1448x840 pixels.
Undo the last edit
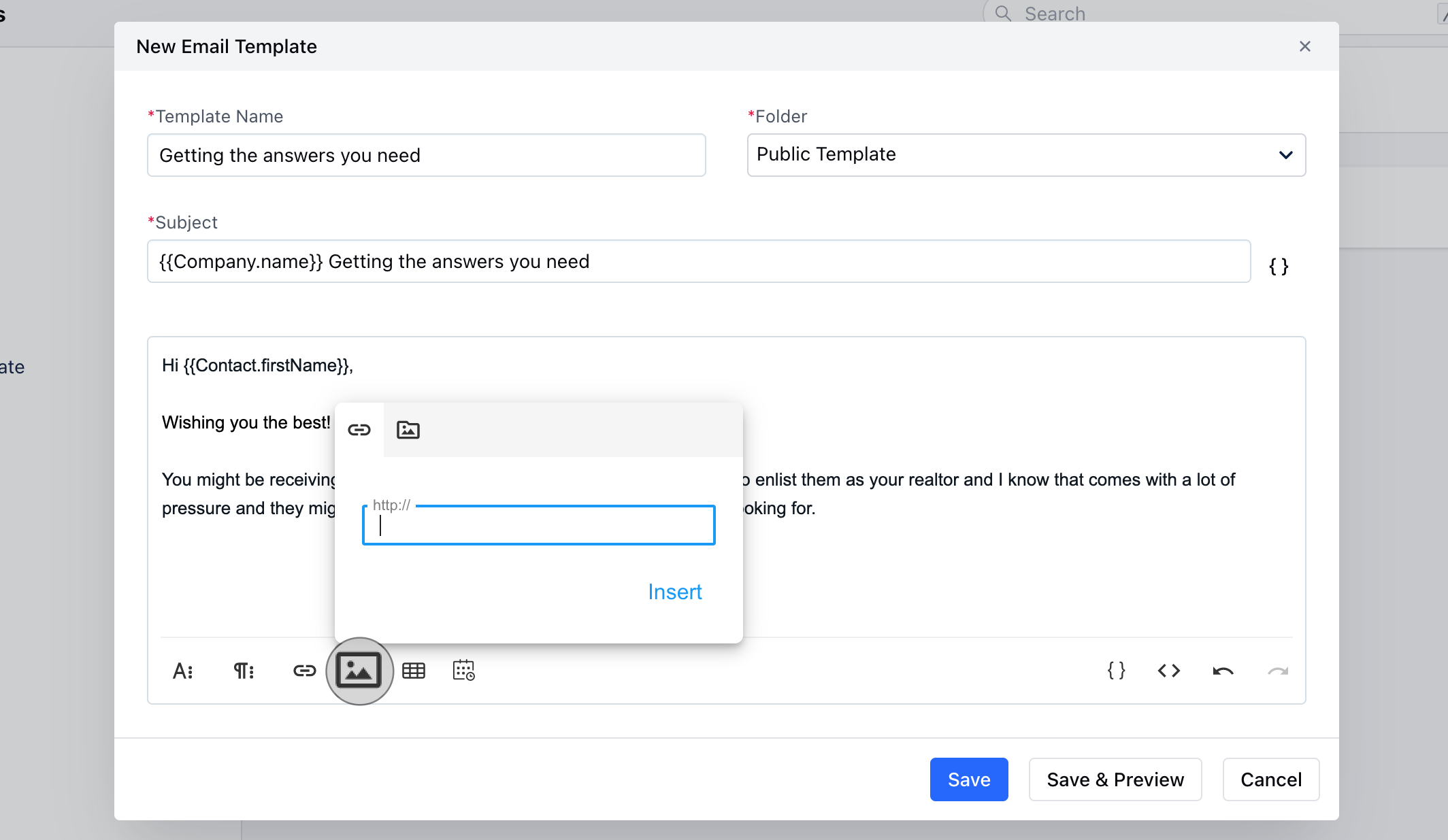(x=1223, y=671)
